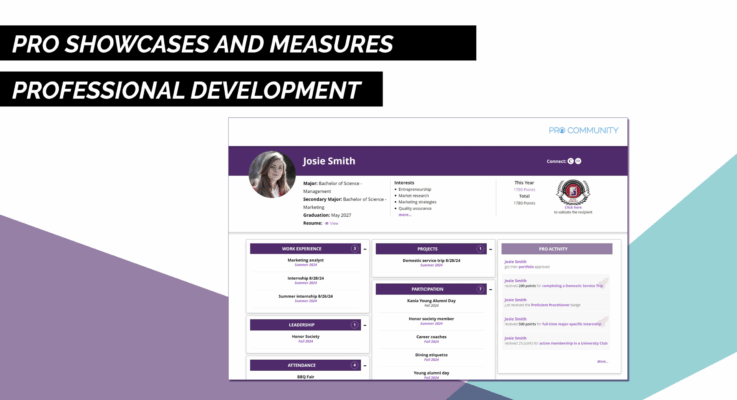Screen dimensions: 737x400
Task: Click the Attendance count badge
Action: point(354,365)
